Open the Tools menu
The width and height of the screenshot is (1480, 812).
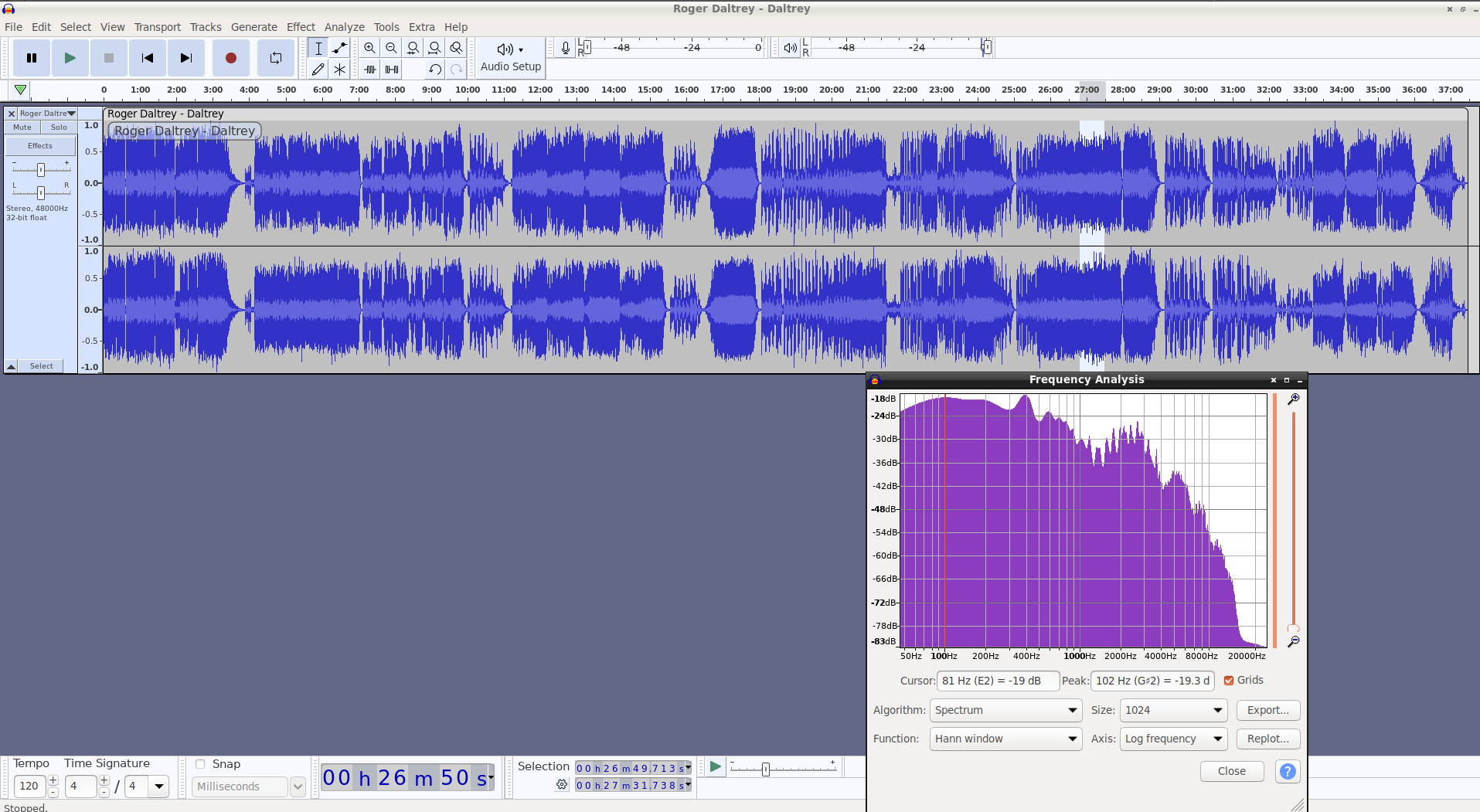pos(386,27)
